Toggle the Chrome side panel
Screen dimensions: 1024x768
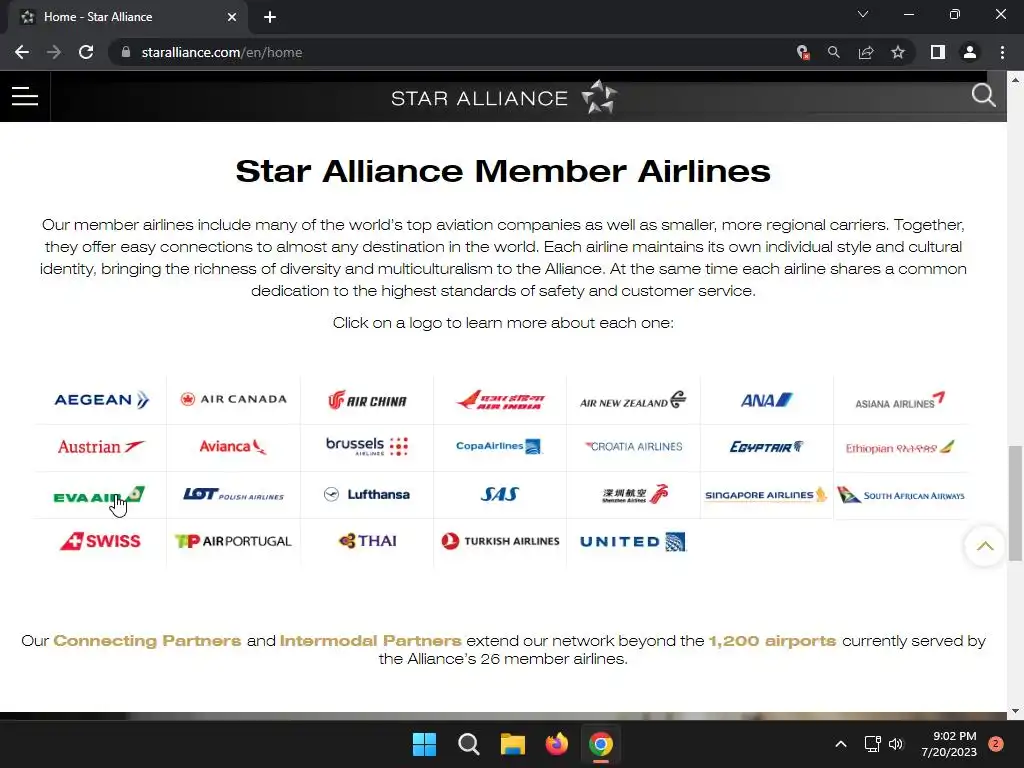coord(938,52)
